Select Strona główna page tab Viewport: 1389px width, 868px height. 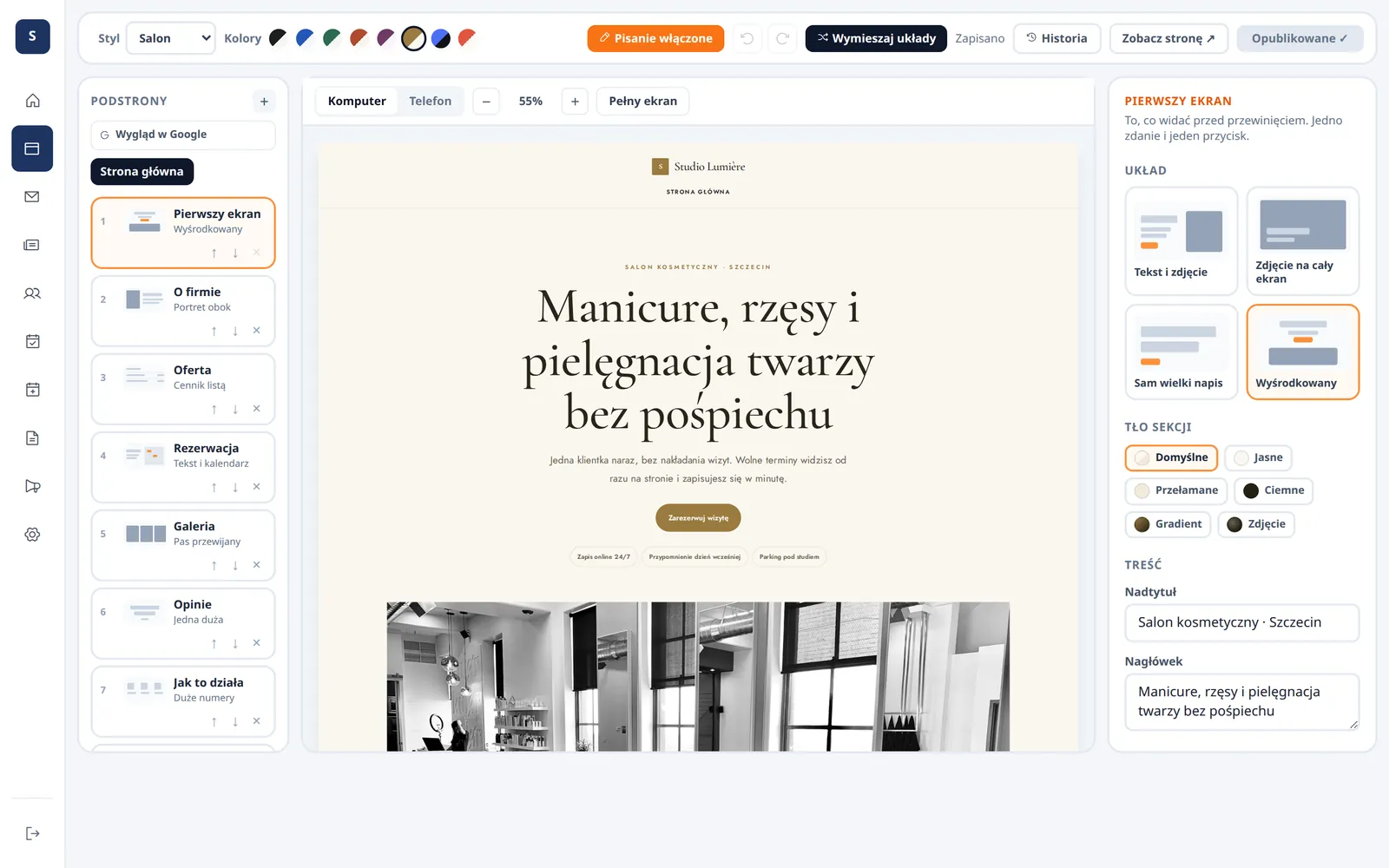[x=142, y=172]
